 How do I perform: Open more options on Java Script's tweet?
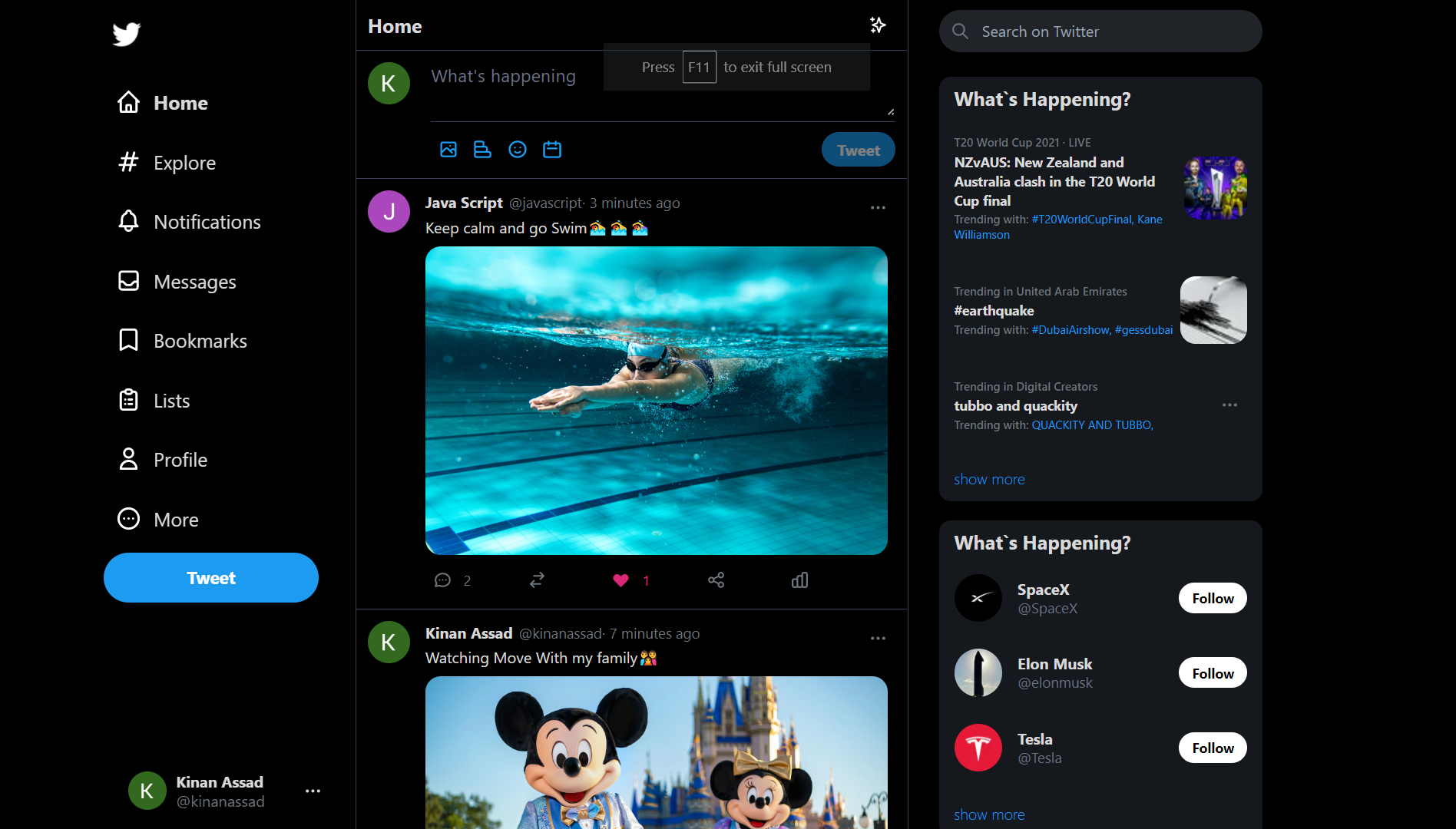click(x=878, y=207)
